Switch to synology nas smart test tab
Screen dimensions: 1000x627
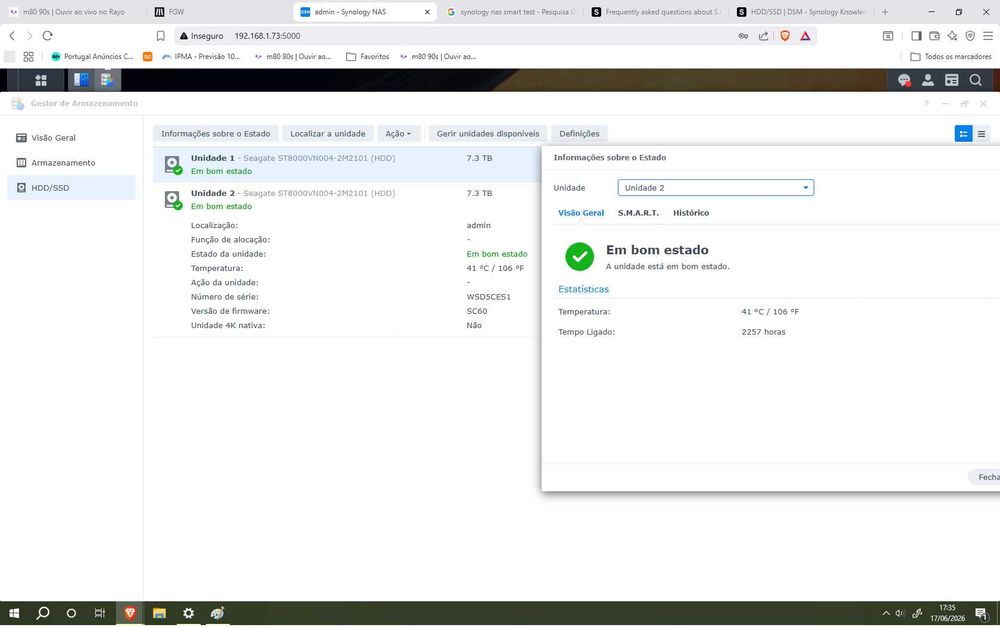[511, 11]
